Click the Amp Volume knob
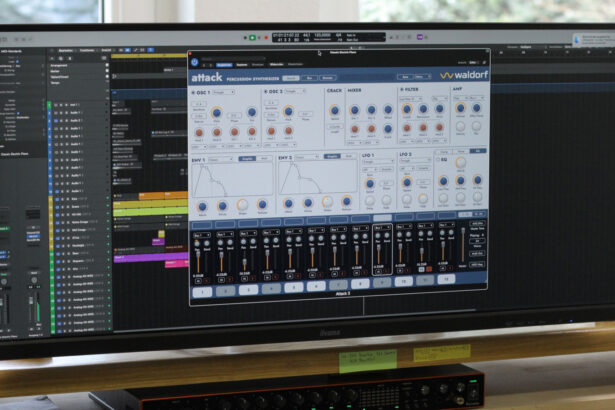The width and height of the screenshot is (615, 410). tap(460, 108)
